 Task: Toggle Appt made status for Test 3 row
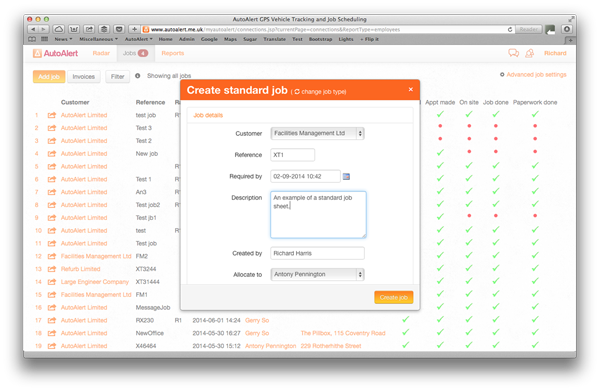click(440, 126)
